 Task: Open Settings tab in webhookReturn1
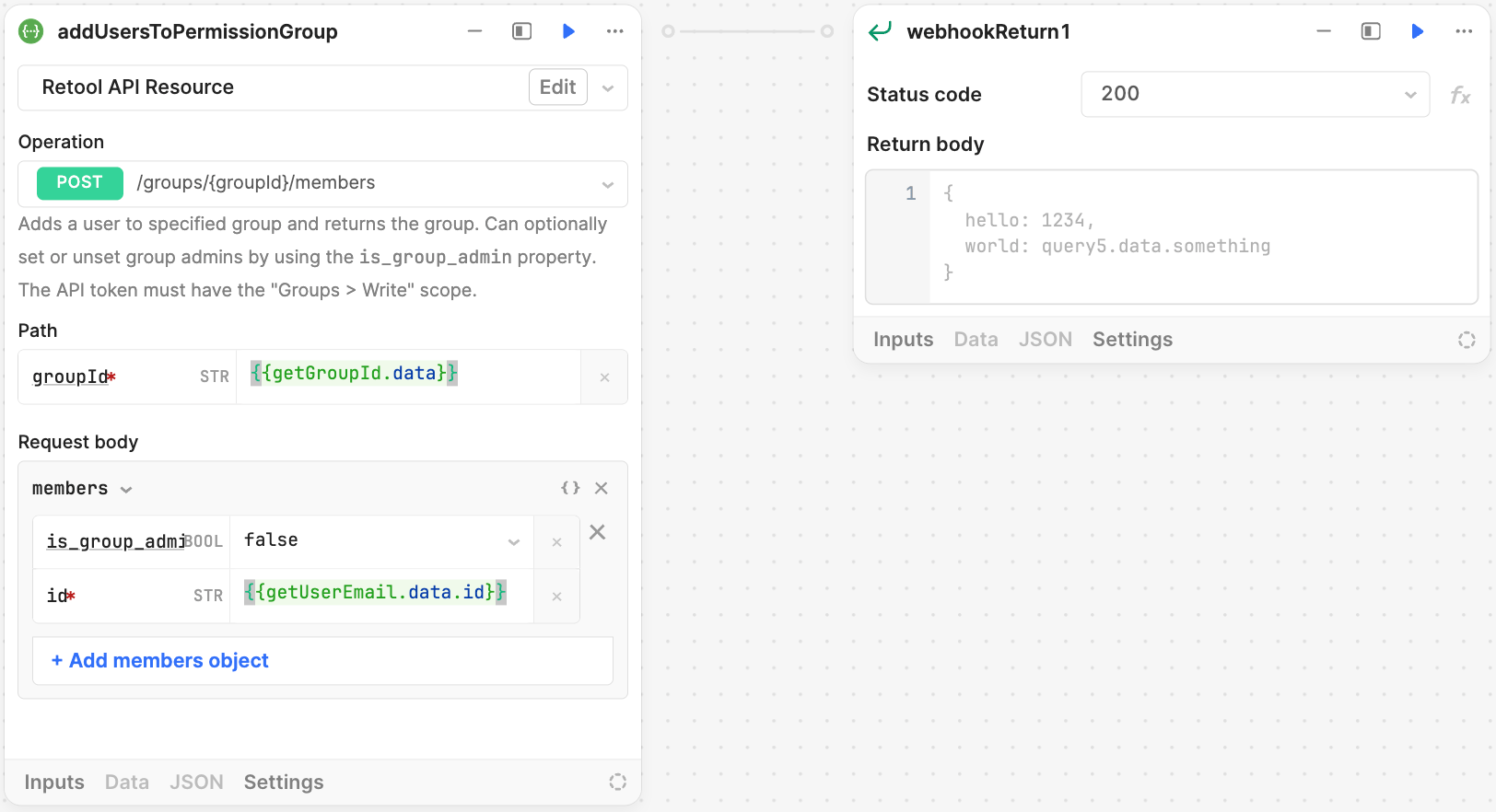coord(1133,340)
